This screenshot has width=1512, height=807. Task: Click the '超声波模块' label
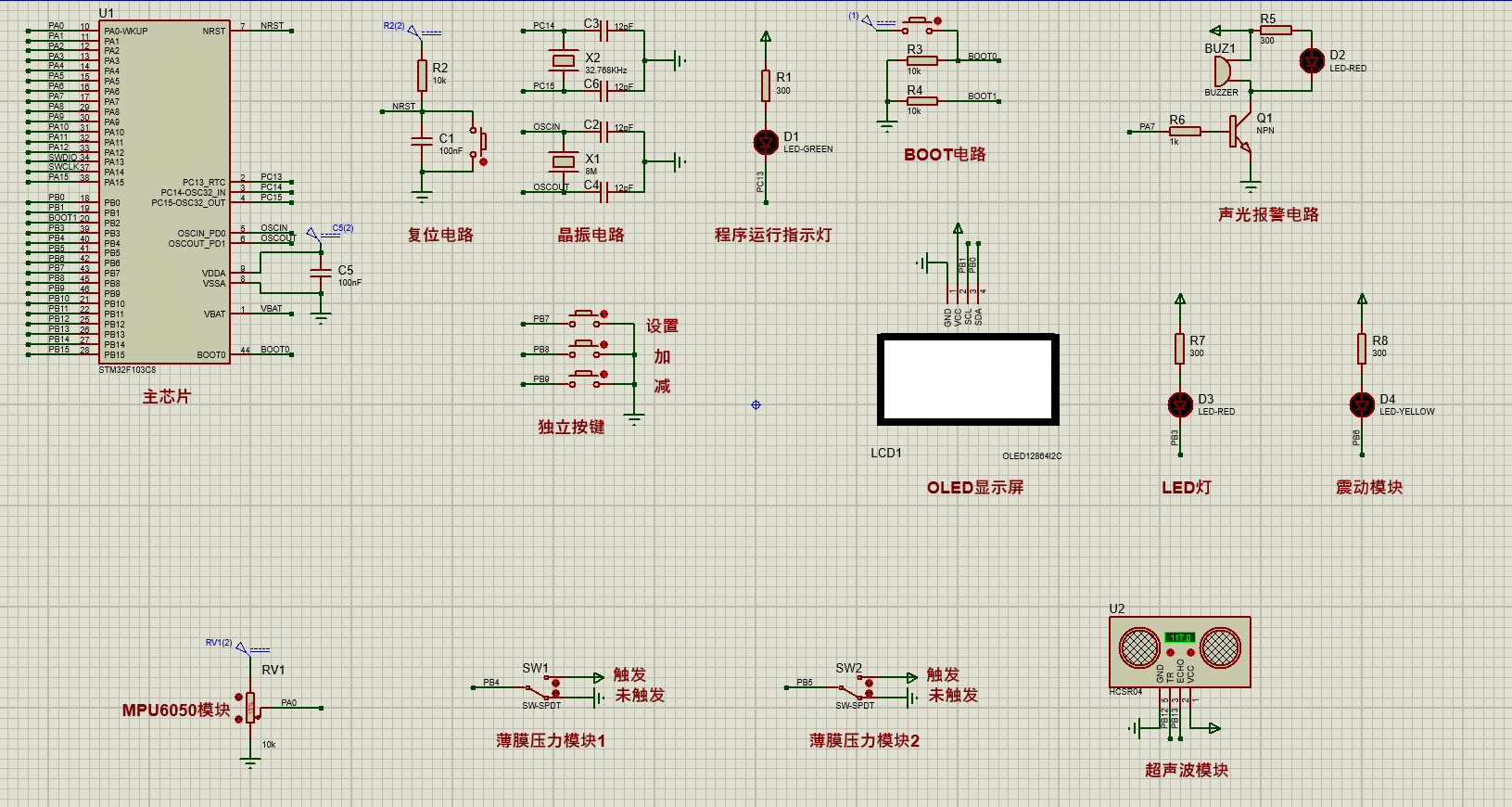1187,770
